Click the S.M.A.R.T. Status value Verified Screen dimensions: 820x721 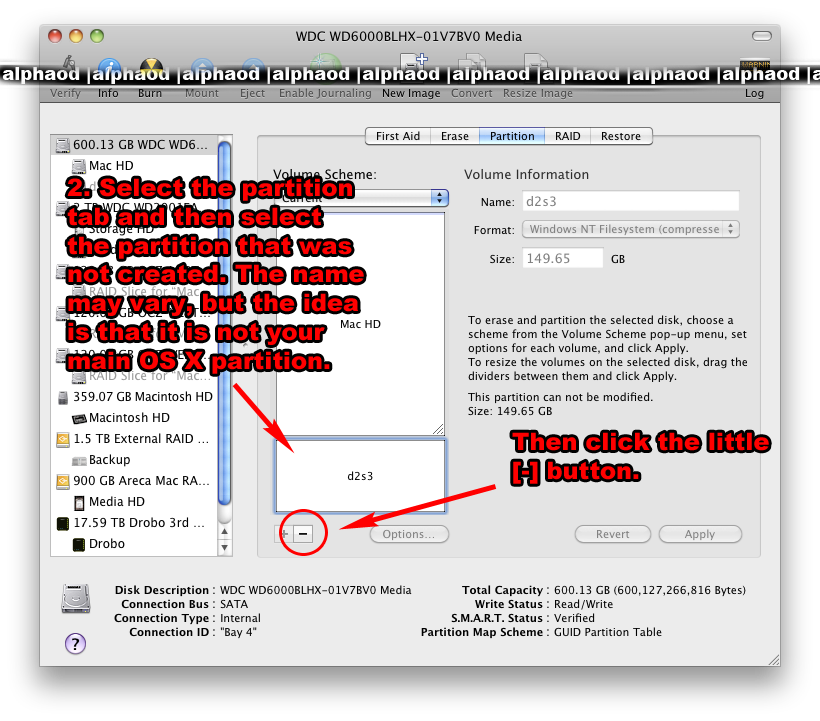click(574, 618)
